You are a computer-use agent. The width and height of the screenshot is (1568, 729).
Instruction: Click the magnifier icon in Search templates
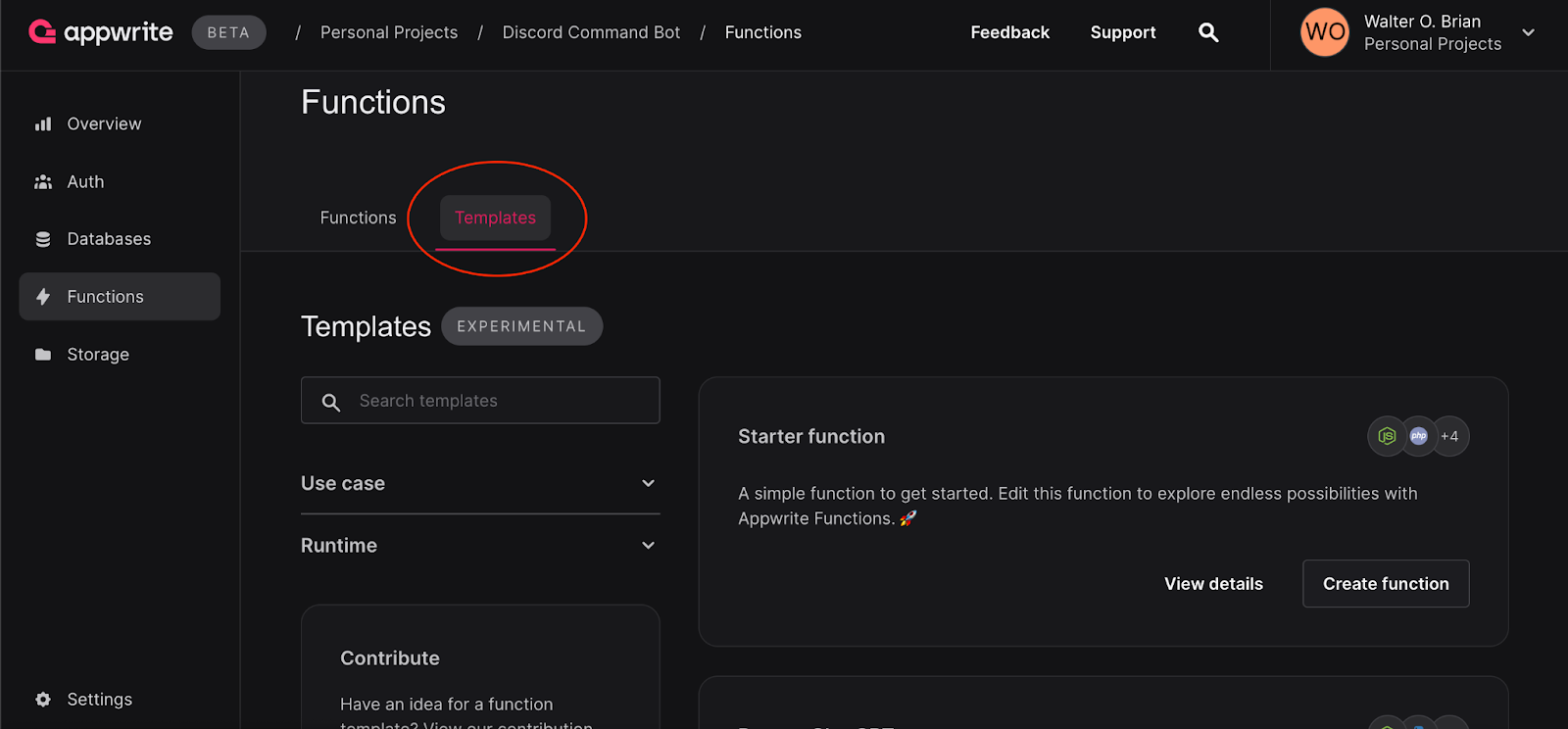tap(331, 402)
